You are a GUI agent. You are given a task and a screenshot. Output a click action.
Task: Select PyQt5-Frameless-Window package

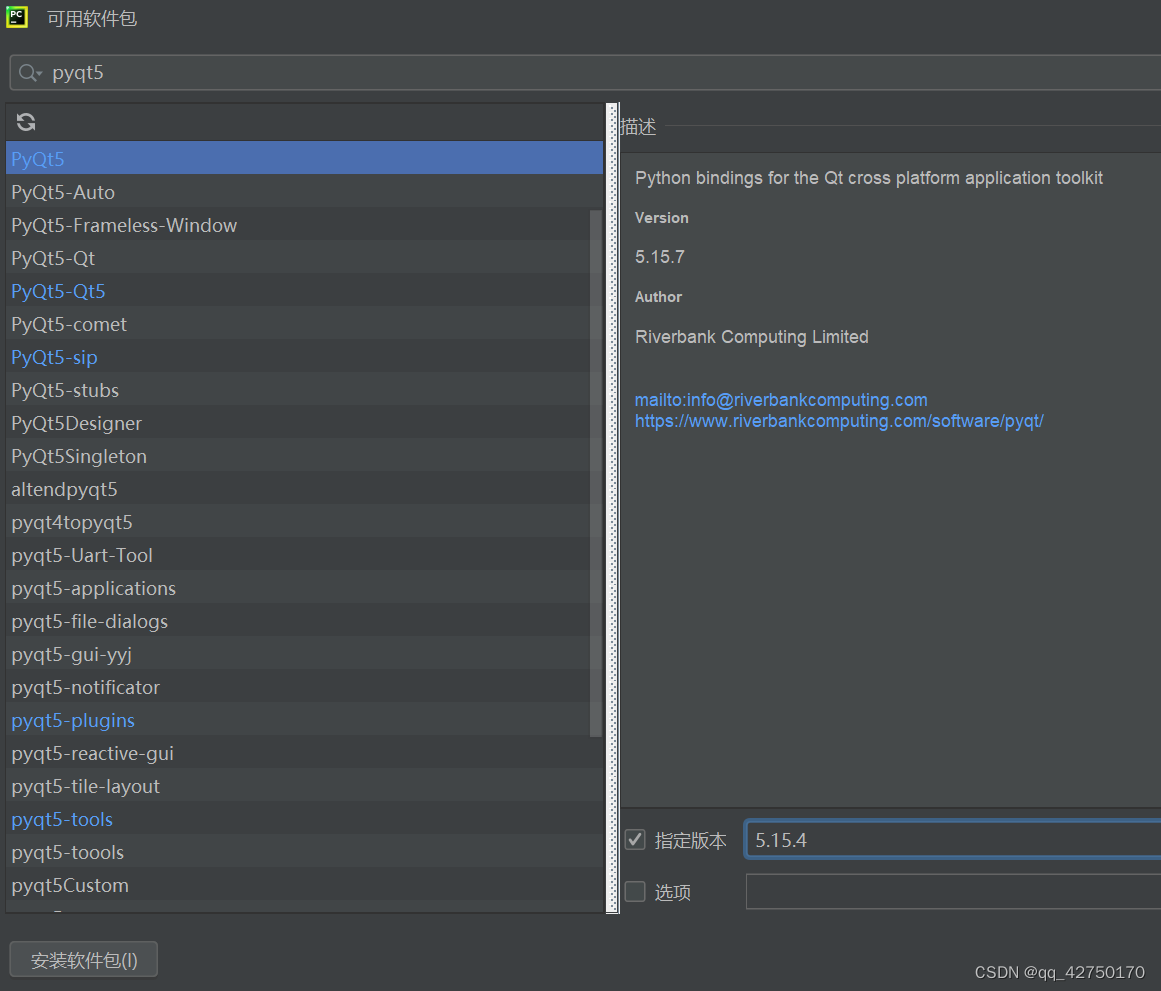tap(304, 225)
